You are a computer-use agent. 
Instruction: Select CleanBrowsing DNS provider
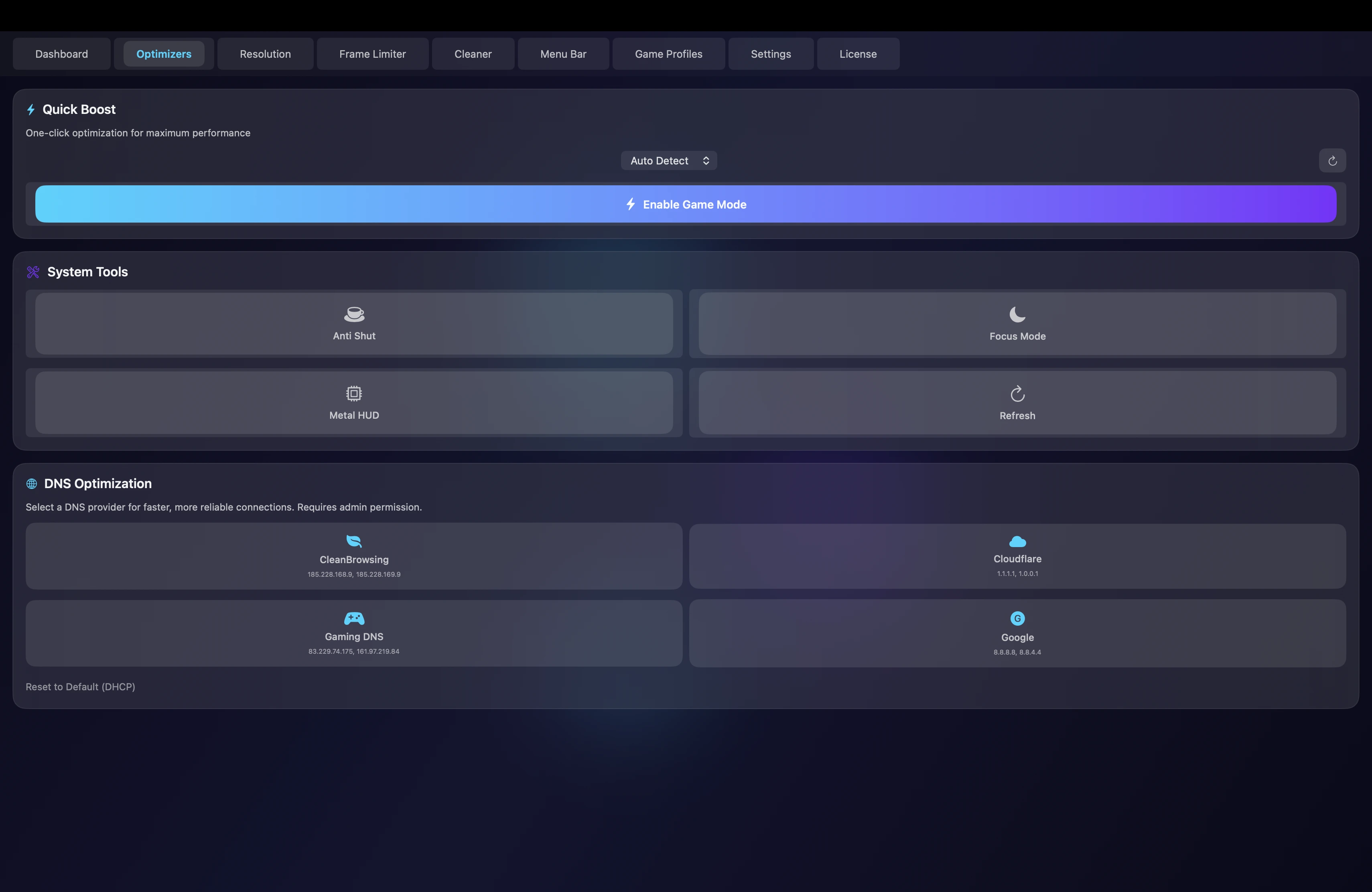354,556
